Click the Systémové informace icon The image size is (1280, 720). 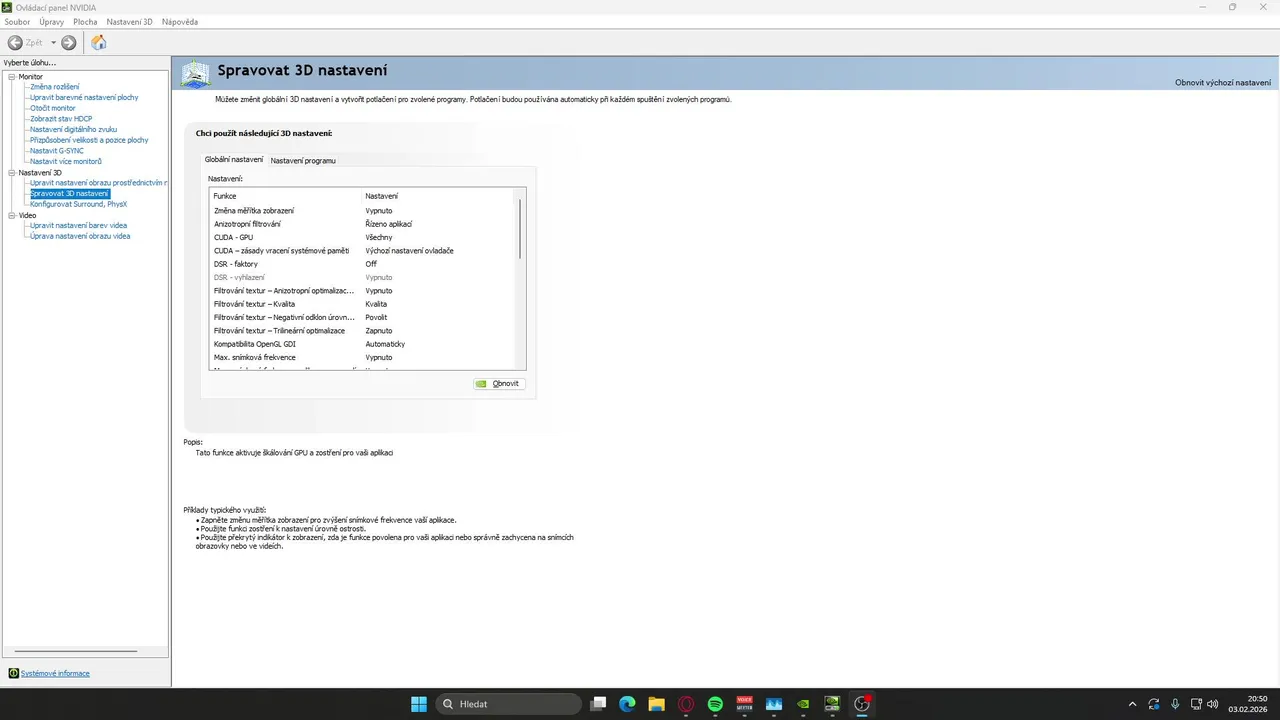pos(13,673)
